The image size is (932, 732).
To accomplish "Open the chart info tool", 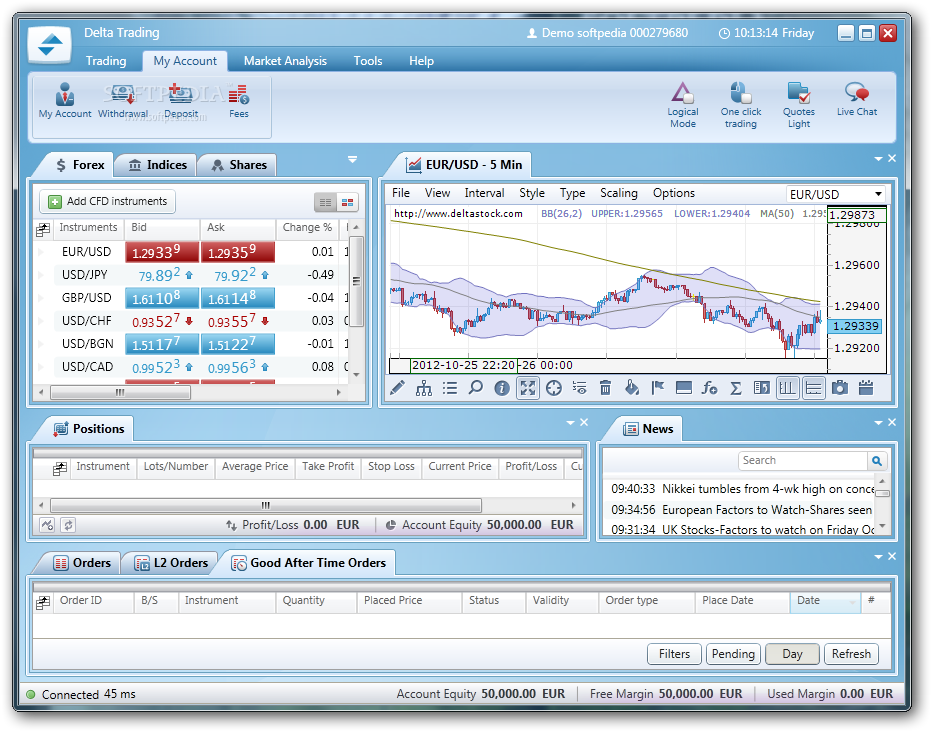I will 502,388.
